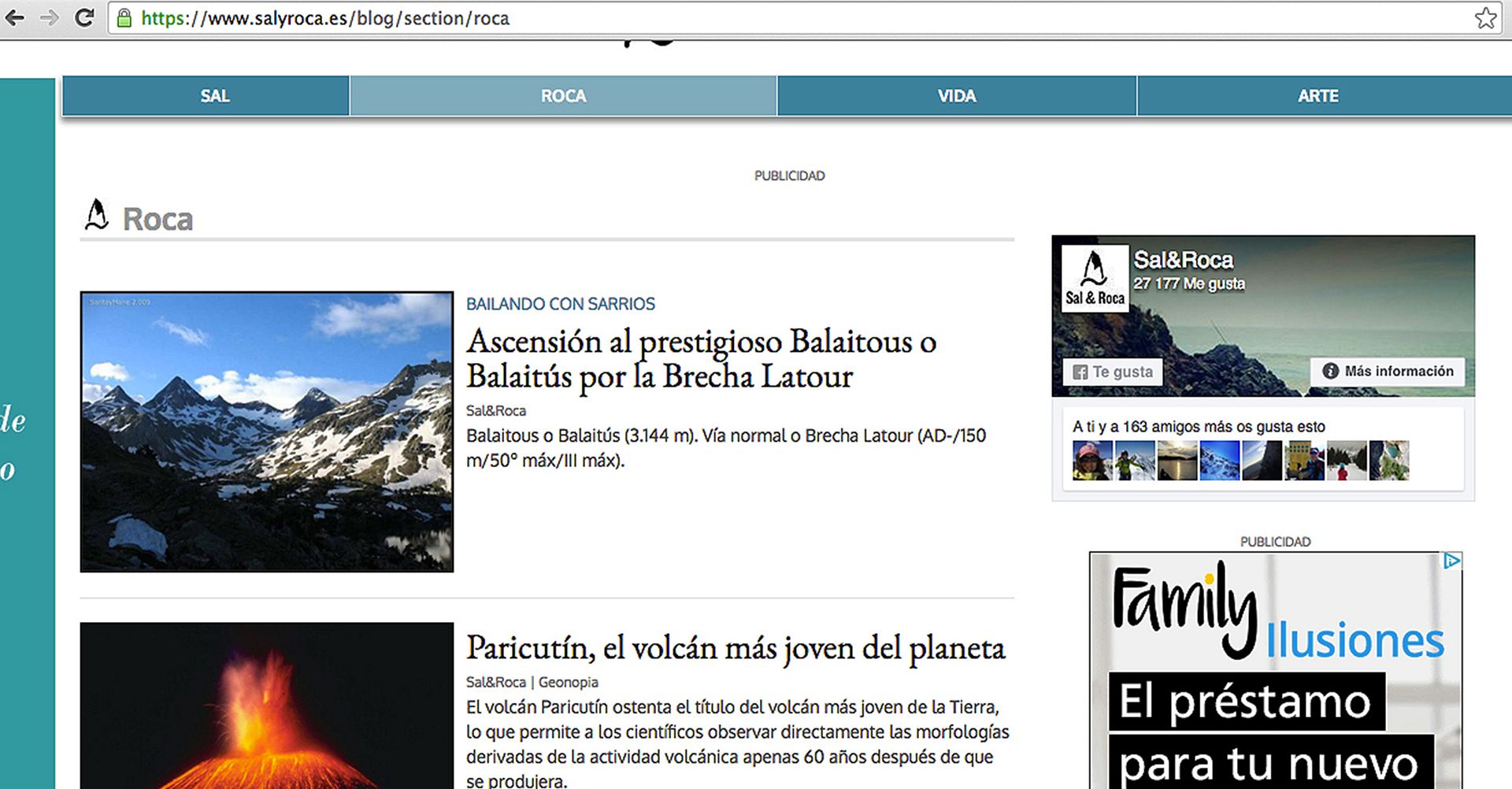Click the snowy mountain article thumbnail
Viewport: 1512px width, 789px height.
[x=267, y=432]
